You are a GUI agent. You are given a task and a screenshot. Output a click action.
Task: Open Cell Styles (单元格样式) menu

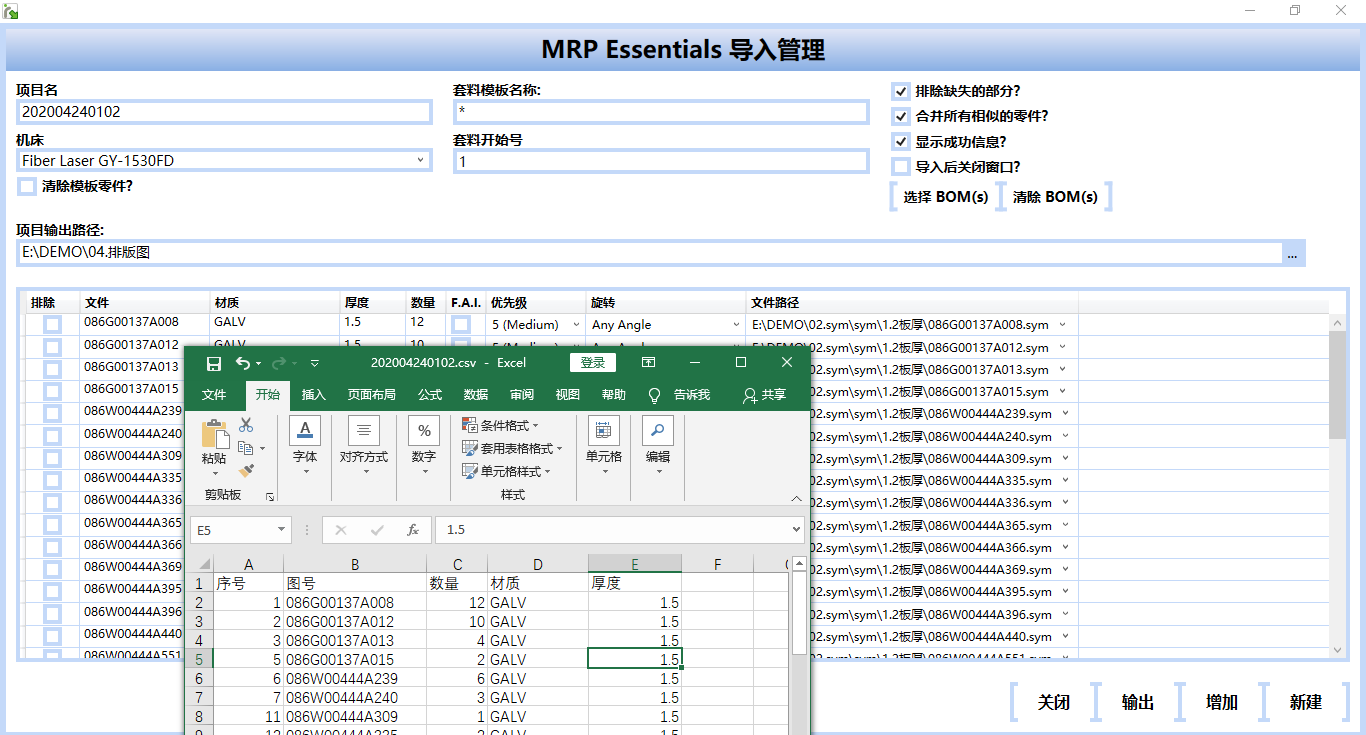tap(506, 471)
